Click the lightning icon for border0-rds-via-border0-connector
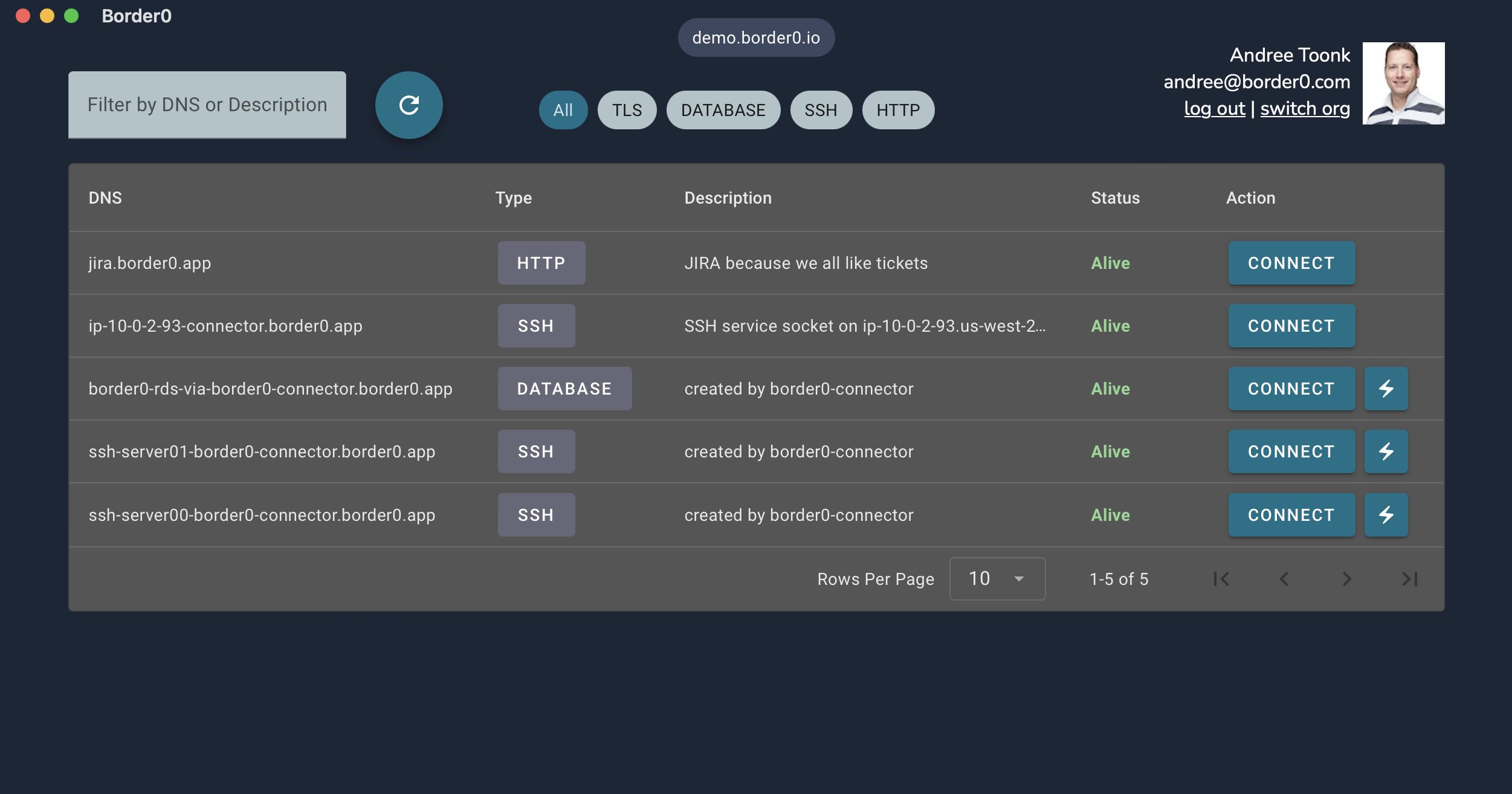 coord(1386,389)
